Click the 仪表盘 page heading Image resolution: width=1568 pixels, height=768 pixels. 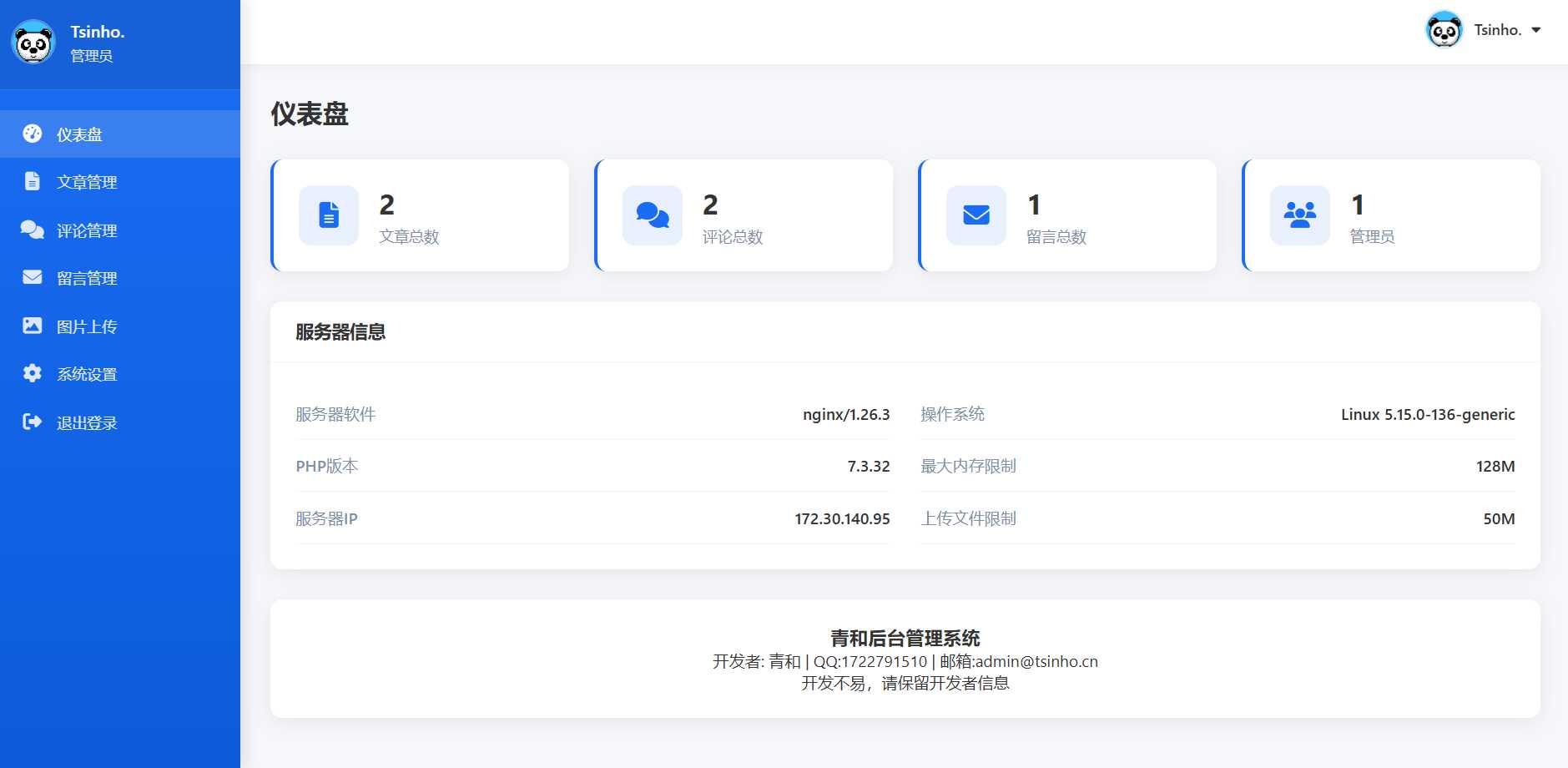coord(310,115)
